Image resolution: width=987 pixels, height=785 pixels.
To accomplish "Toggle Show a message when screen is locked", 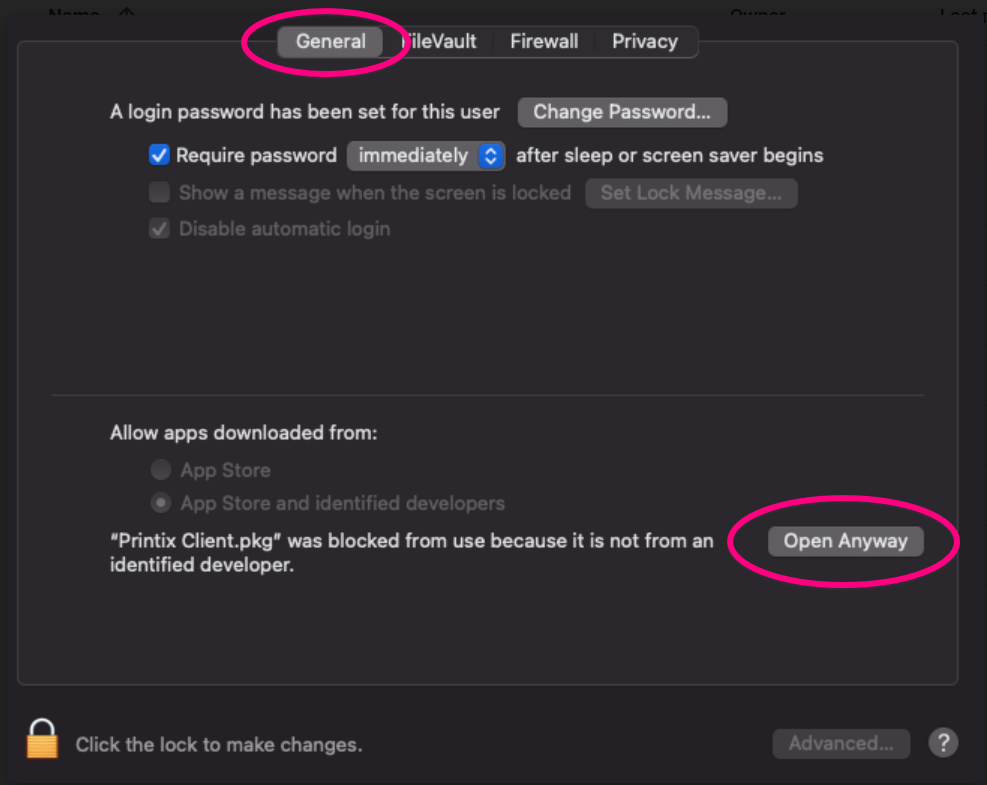I will 159,192.
